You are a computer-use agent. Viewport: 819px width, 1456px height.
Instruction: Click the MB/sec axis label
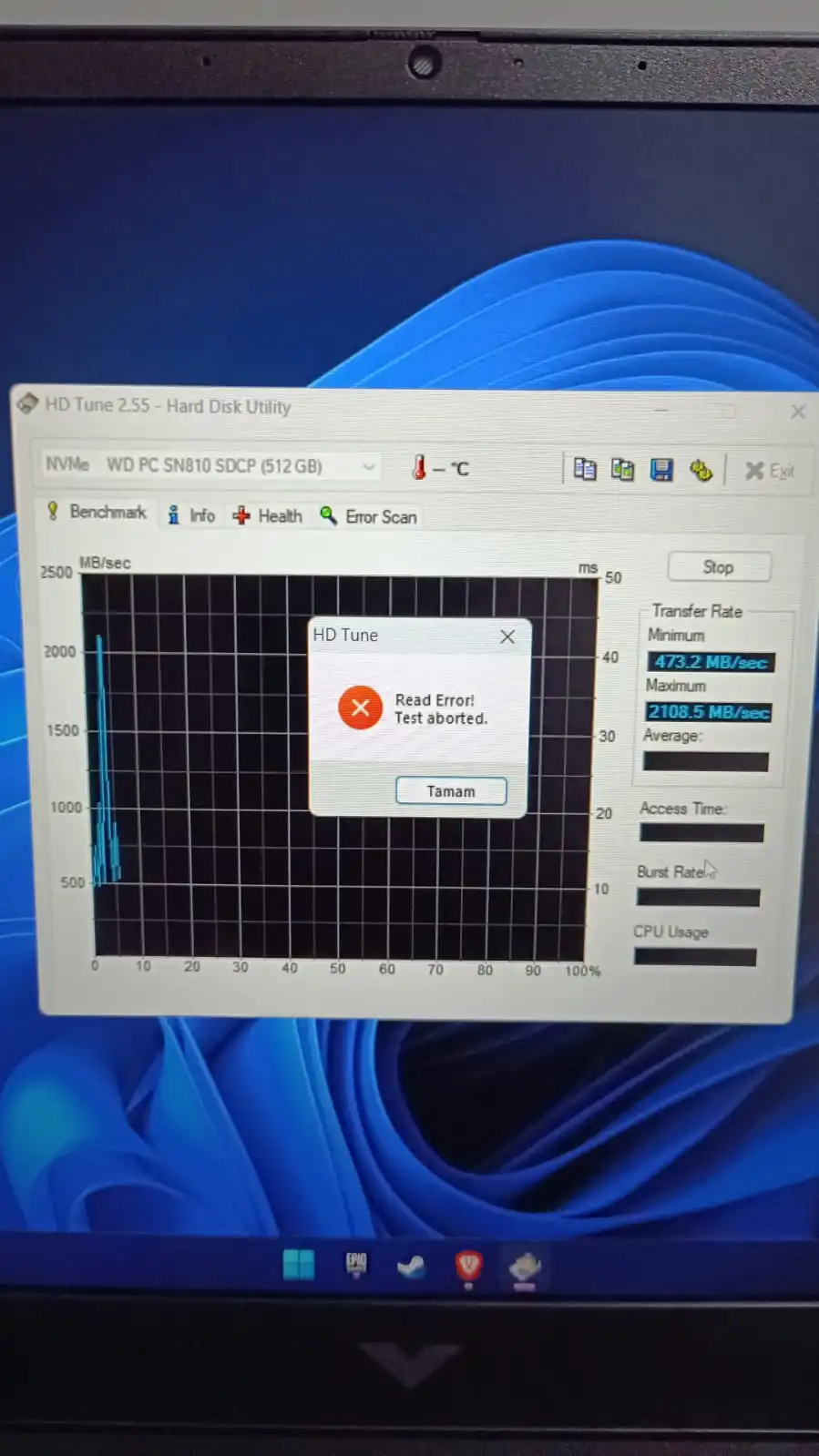[x=105, y=563]
